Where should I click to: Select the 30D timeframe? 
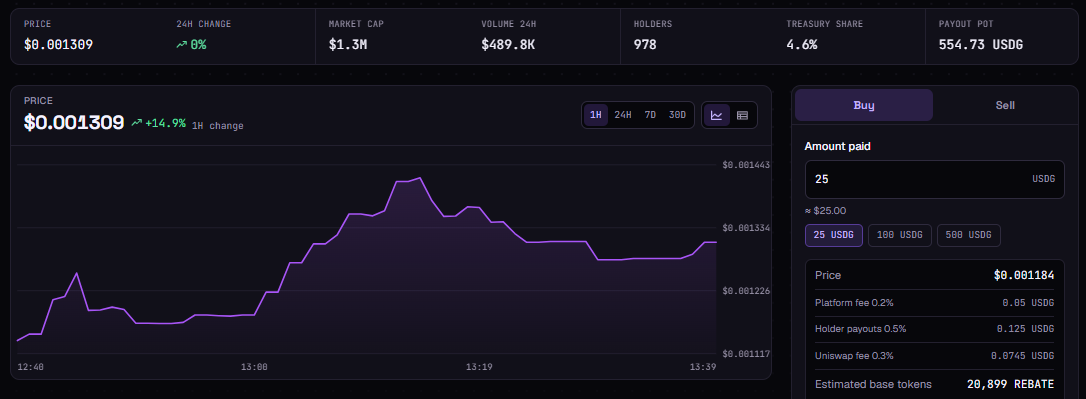click(677, 115)
